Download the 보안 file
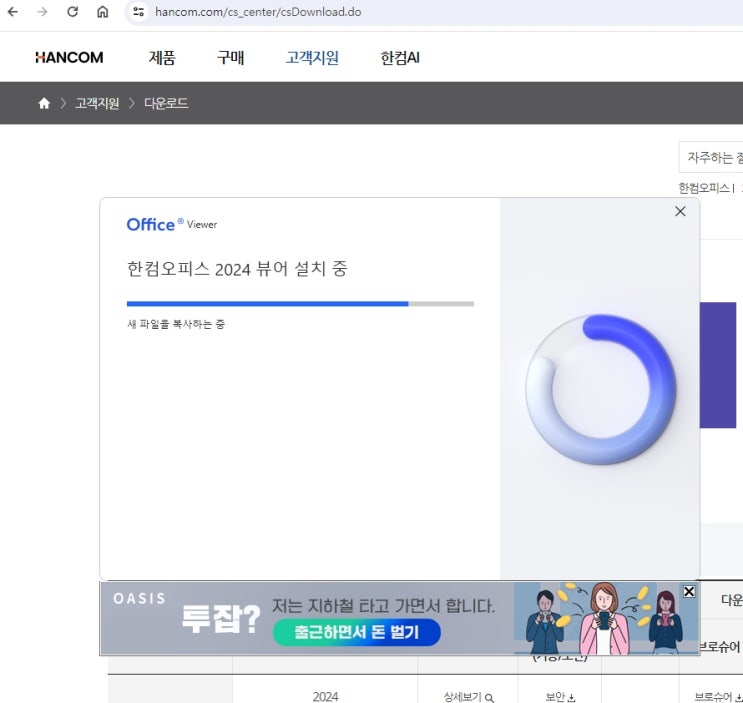The image size is (743, 703). coord(560,697)
